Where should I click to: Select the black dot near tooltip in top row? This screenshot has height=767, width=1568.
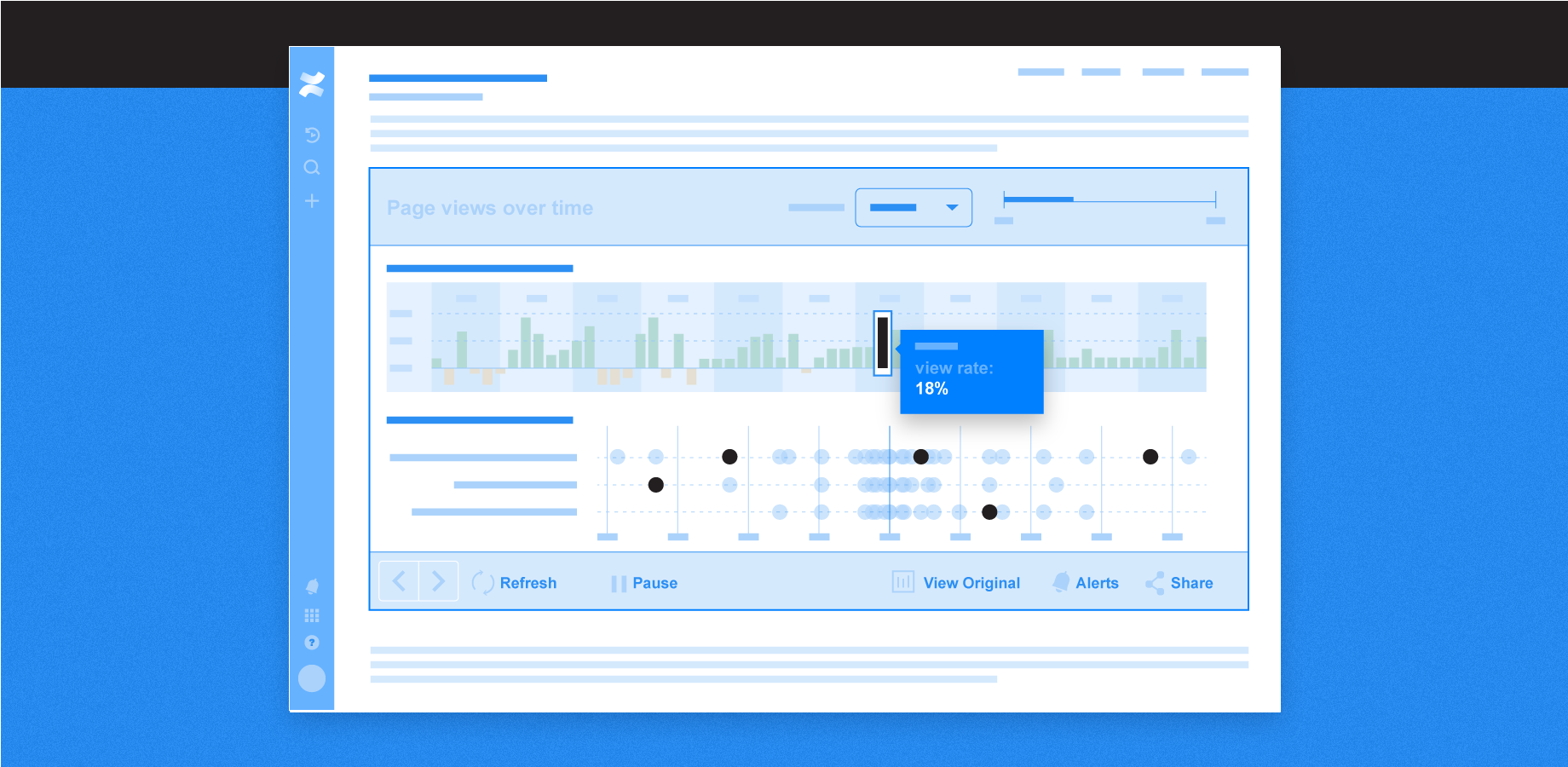click(921, 457)
